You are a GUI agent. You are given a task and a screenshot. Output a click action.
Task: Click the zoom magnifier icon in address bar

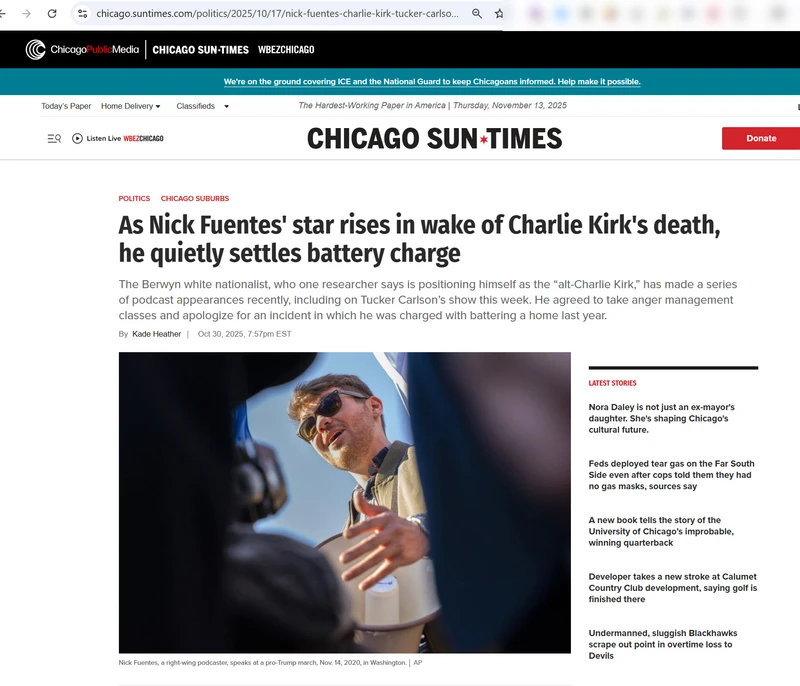pyautogui.click(x=477, y=14)
